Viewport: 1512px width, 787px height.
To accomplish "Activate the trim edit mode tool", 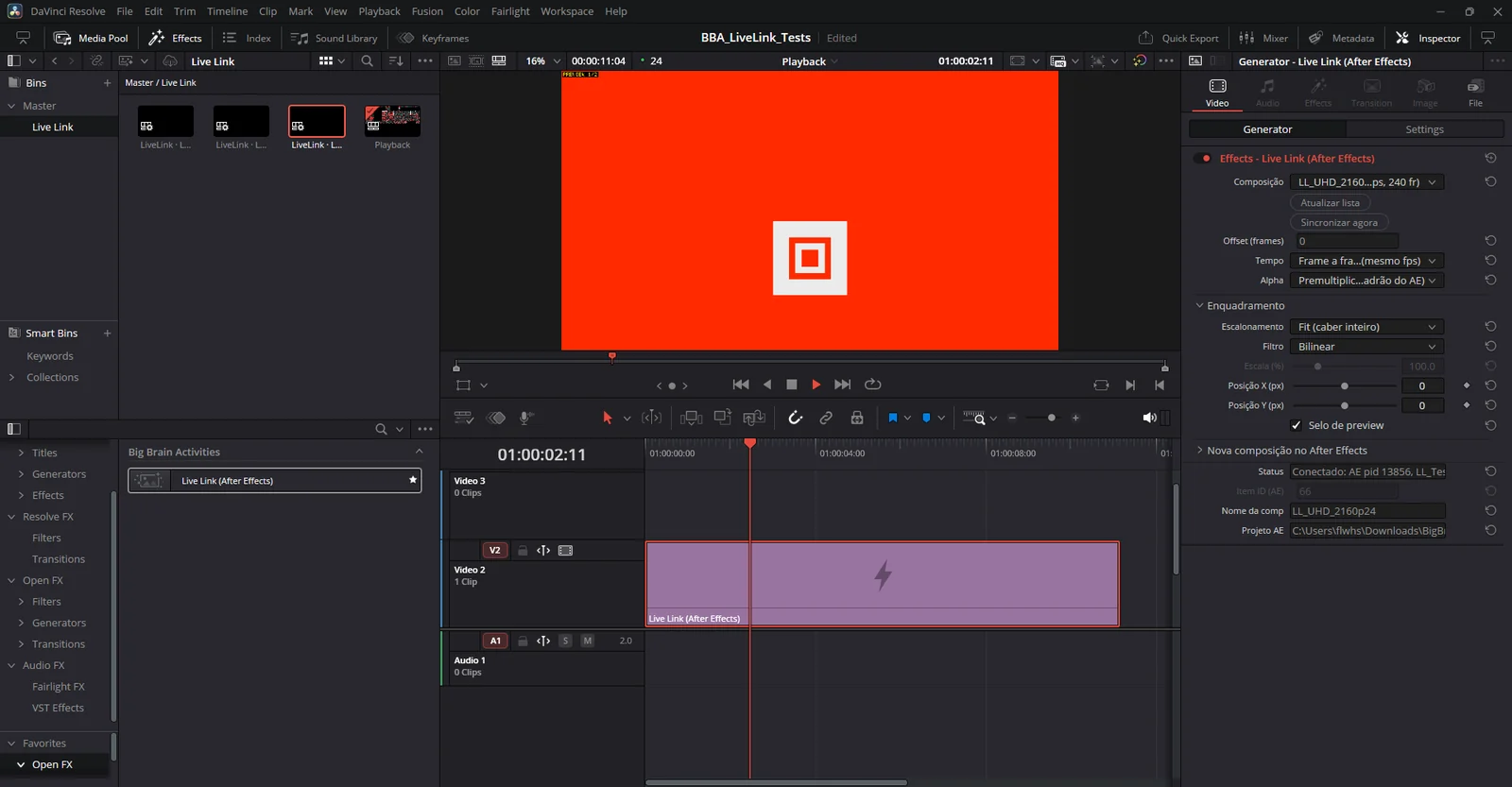I will (x=651, y=418).
